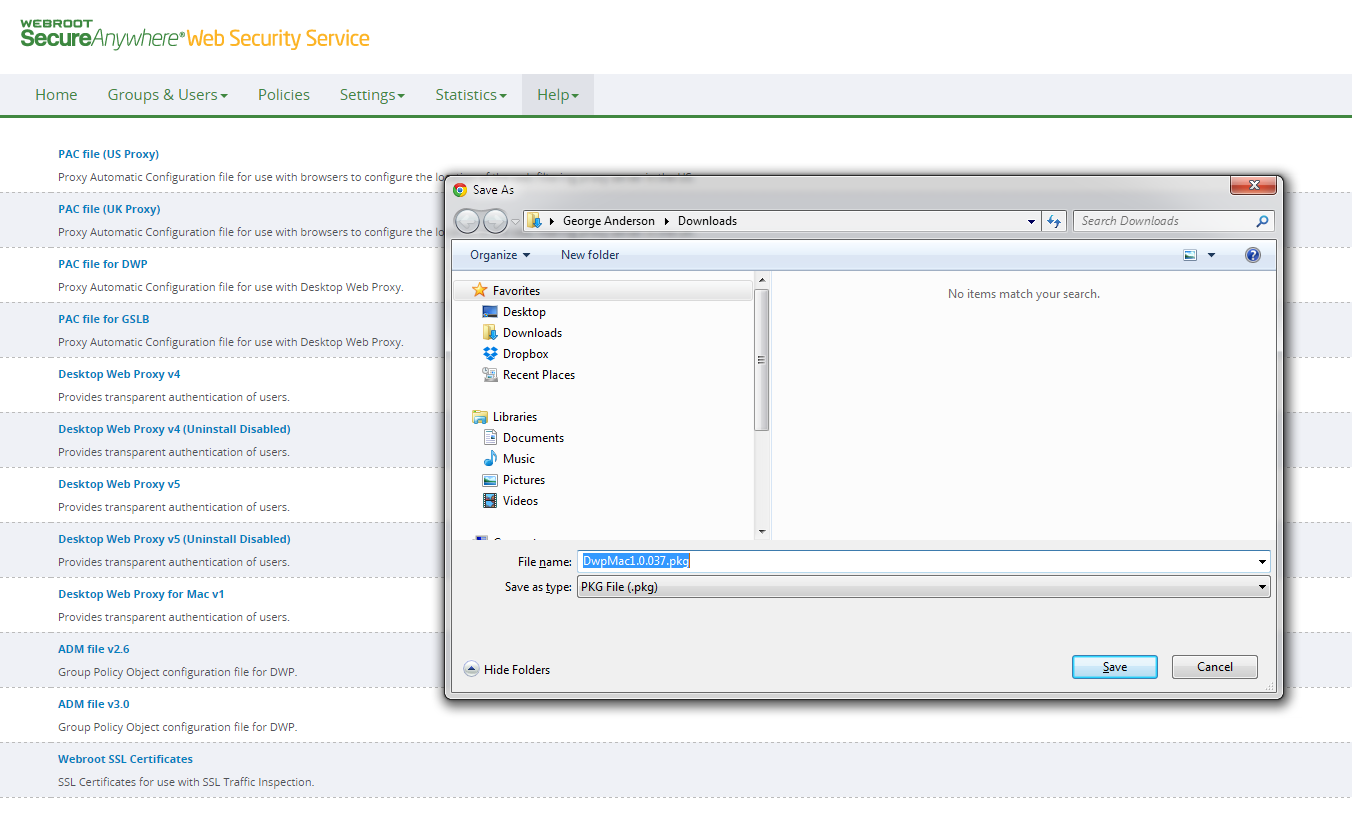Click the Back arrow in Save As dialog
Image resolution: width=1352 pixels, height=813 pixels.
point(467,221)
